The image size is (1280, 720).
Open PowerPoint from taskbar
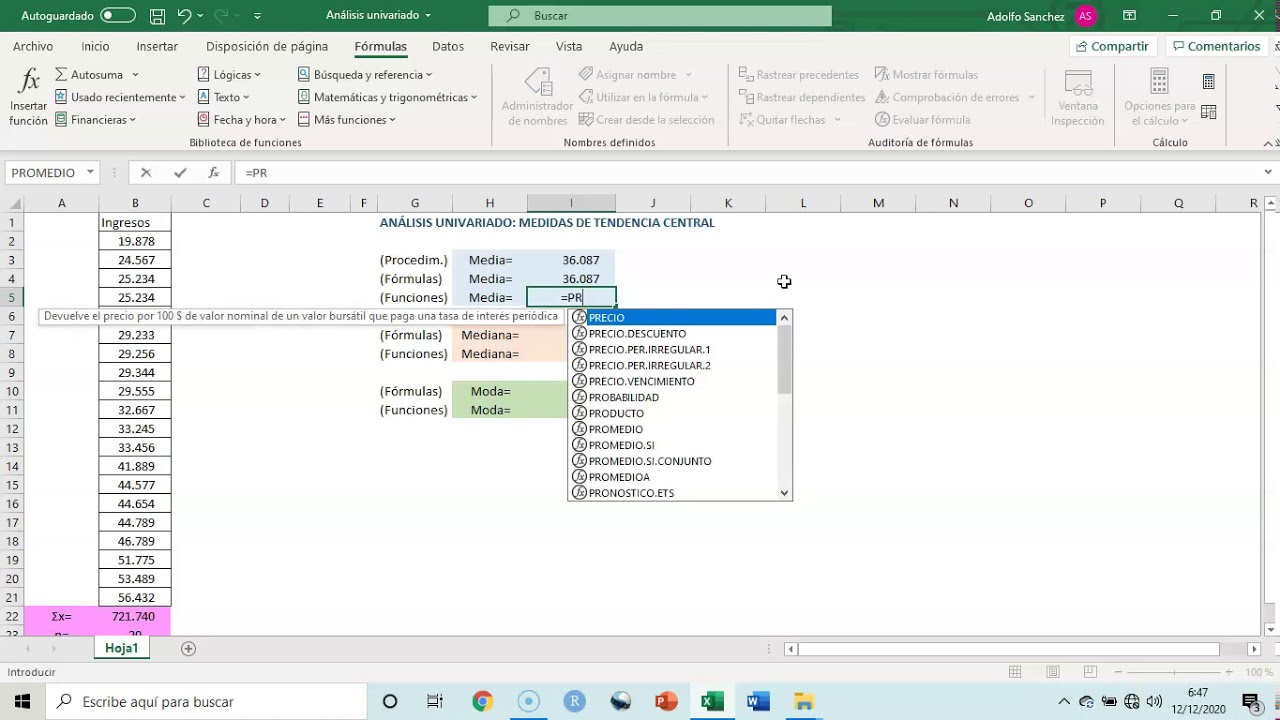(x=666, y=702)
